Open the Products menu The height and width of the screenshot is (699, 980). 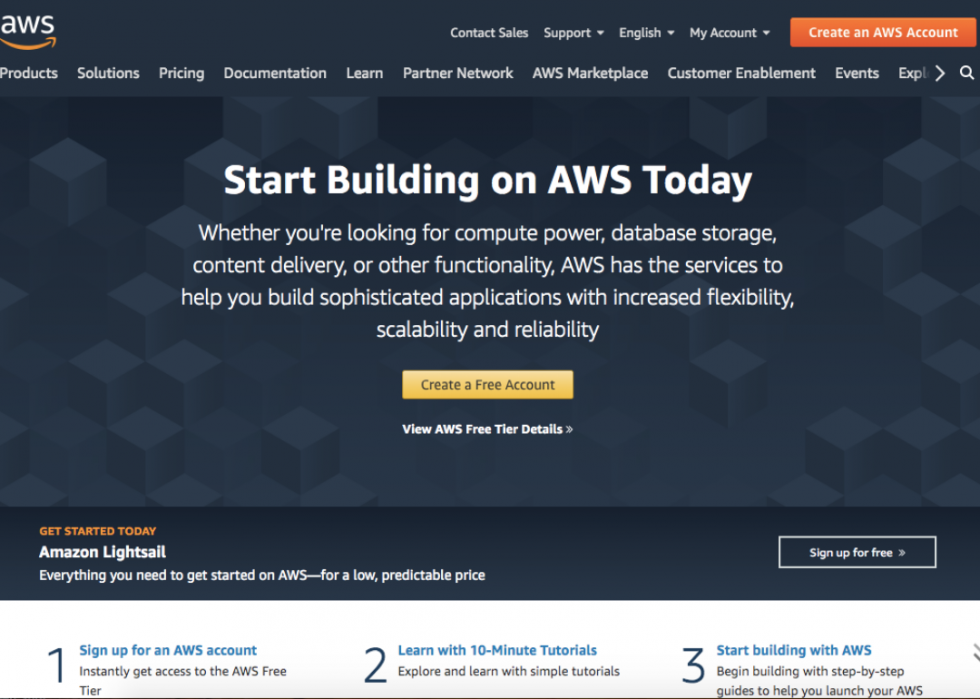tap(29, 73)
